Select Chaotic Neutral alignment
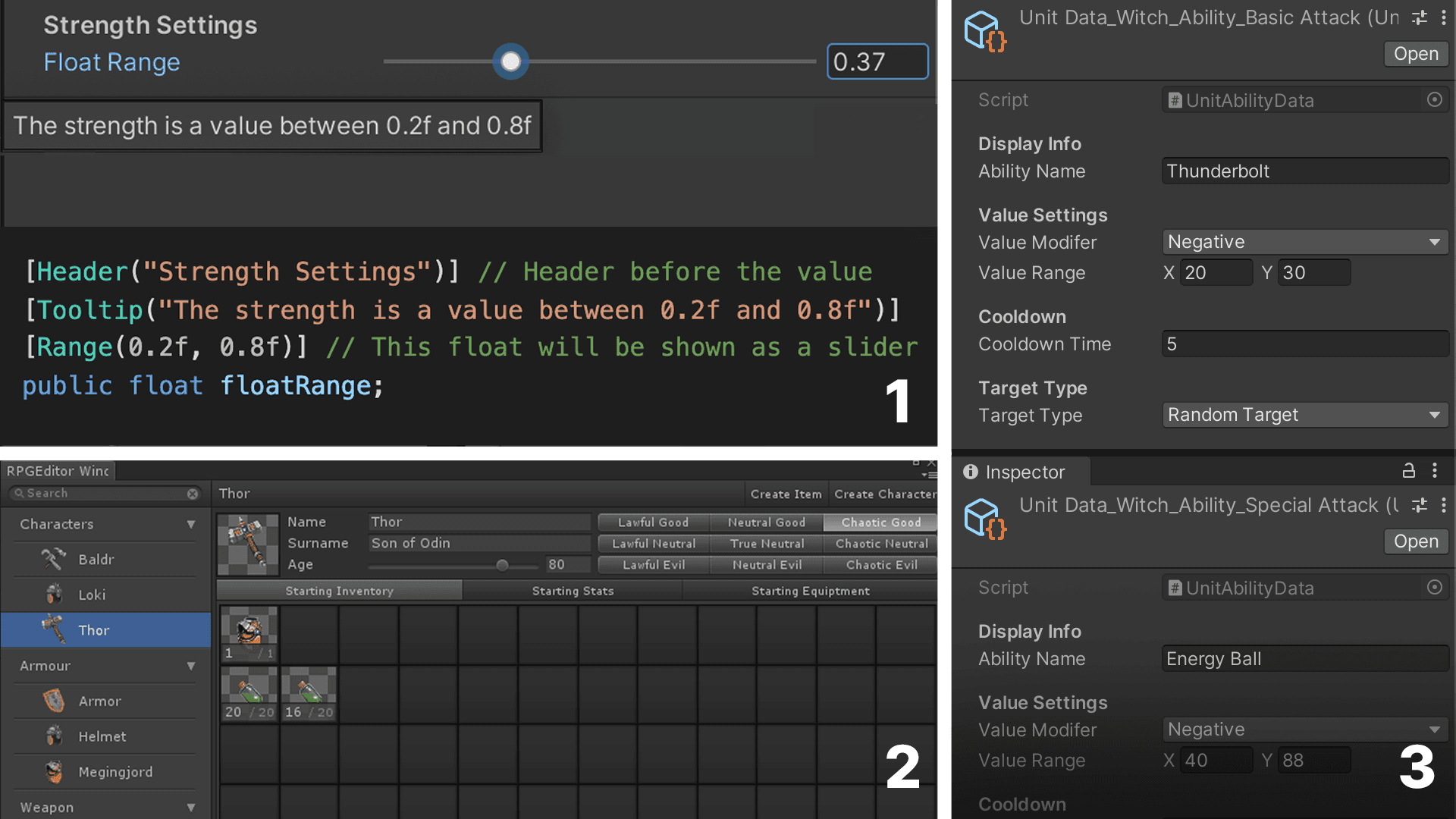Image resolution: width=1456 pixels, height=819 pixels. (880, 544)
